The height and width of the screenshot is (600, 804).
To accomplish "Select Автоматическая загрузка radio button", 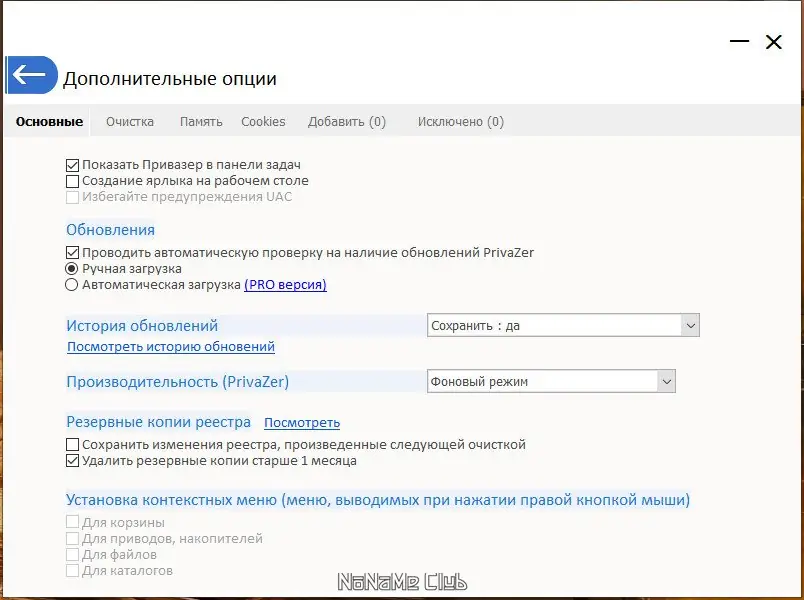I will 72,285.
